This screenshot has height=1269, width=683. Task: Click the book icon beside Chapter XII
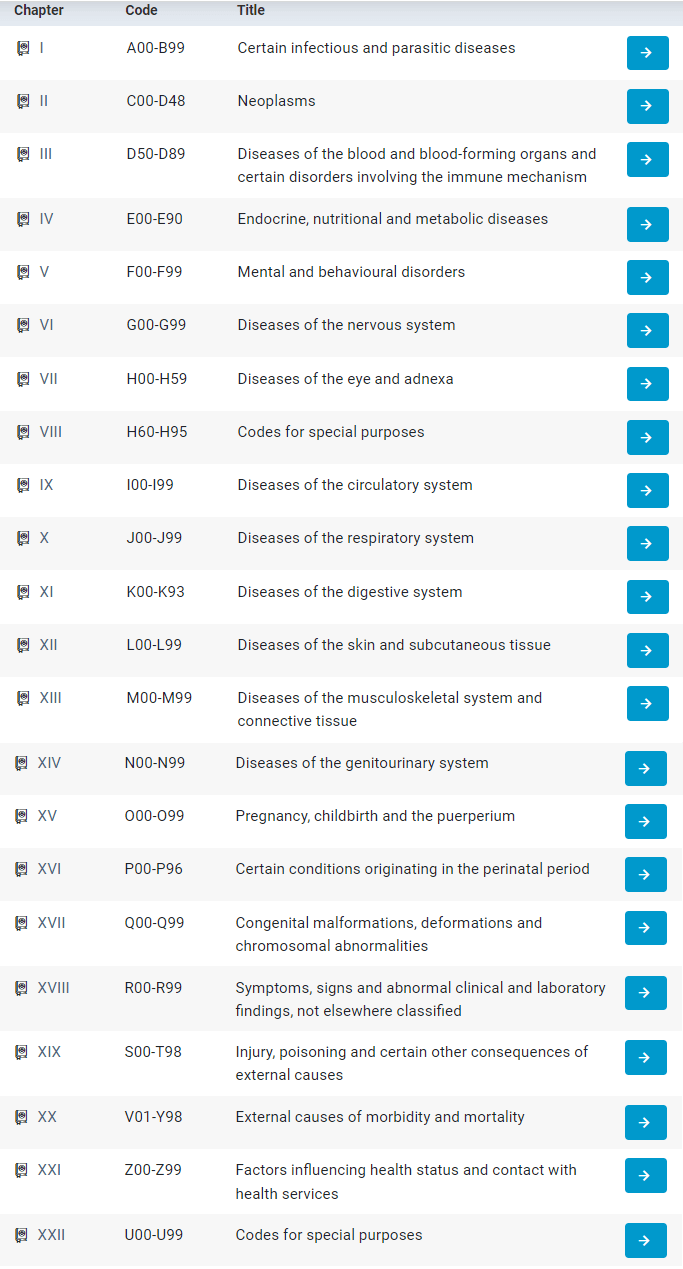click(23, 645)
